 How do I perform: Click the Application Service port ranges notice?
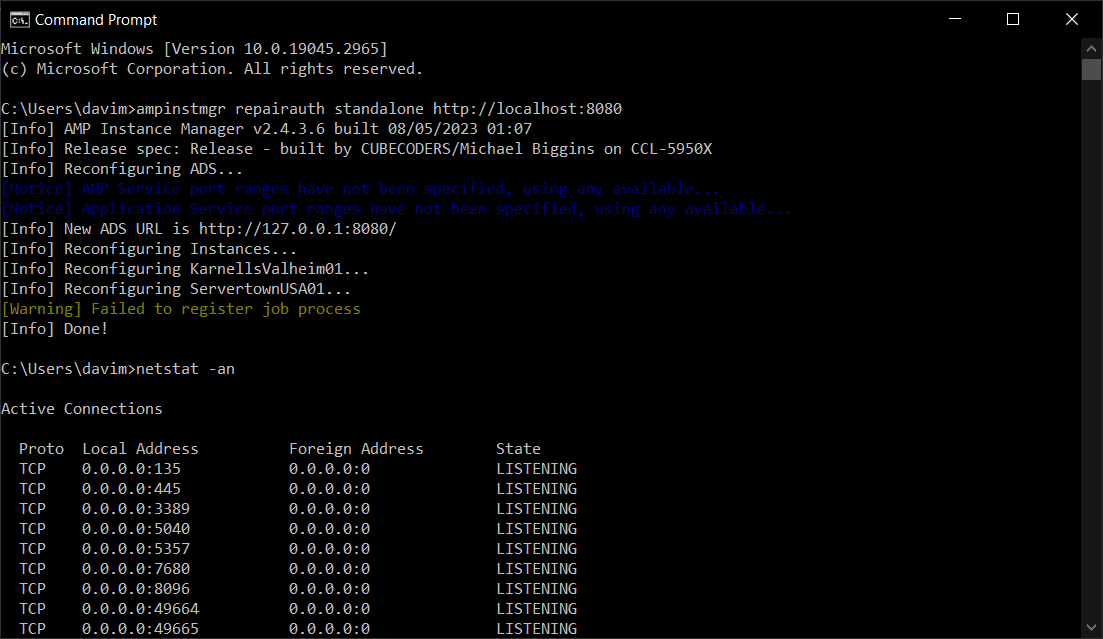click(x=397, y=209)
